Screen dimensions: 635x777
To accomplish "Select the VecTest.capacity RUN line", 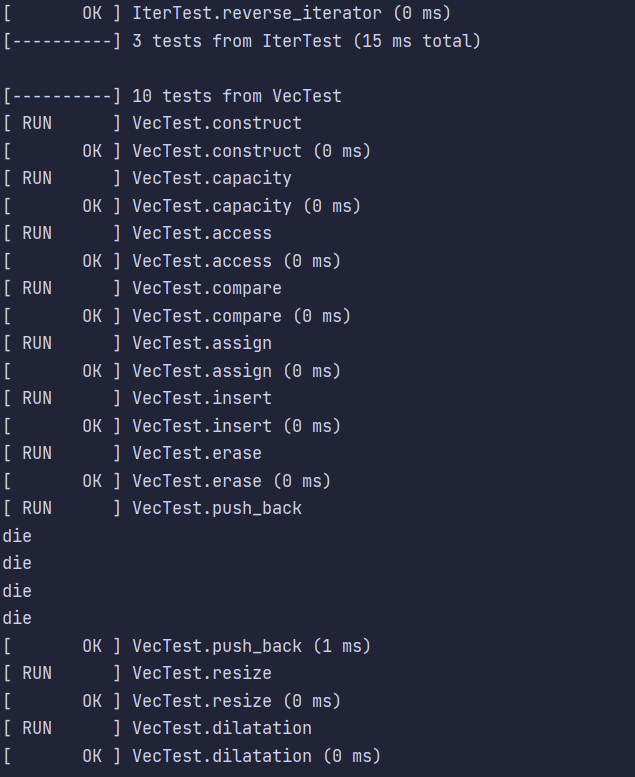I will (x=147, y=178).
